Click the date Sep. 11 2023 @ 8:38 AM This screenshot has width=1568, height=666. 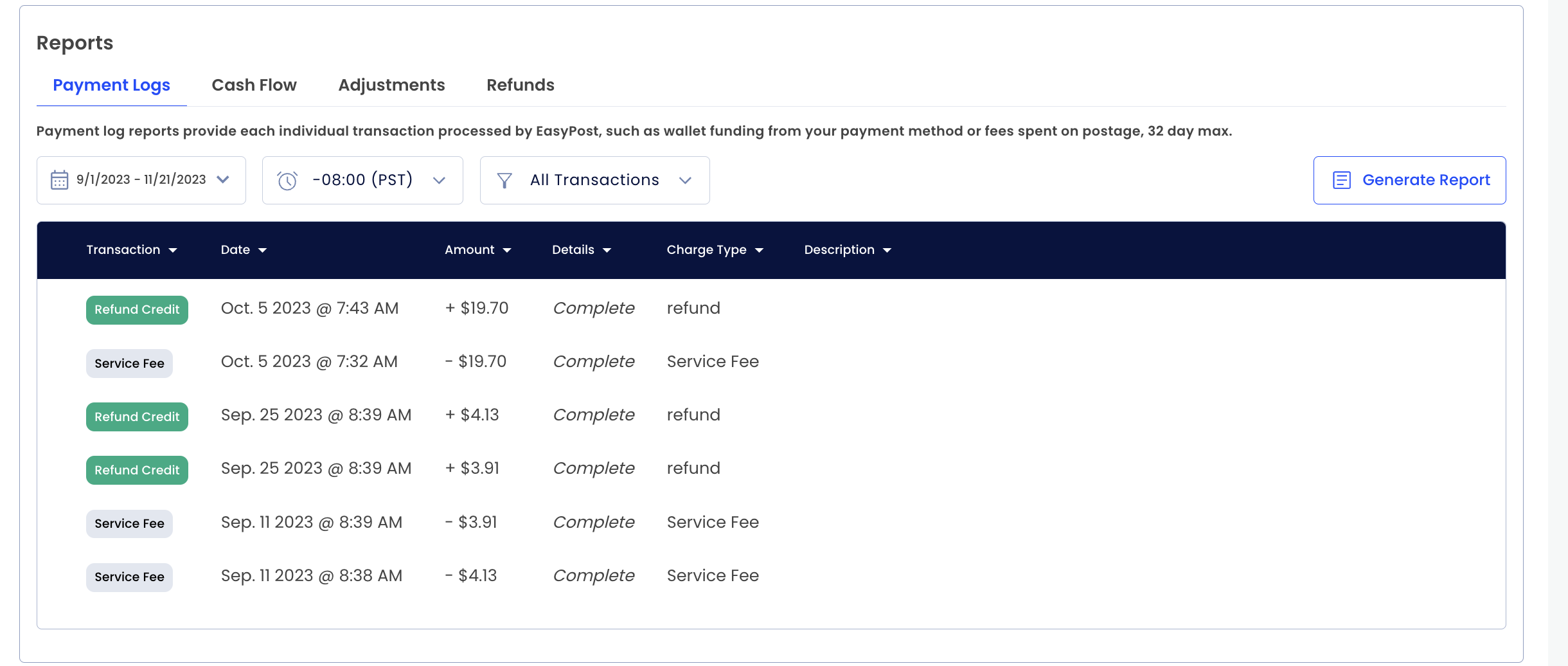point(312,576)
